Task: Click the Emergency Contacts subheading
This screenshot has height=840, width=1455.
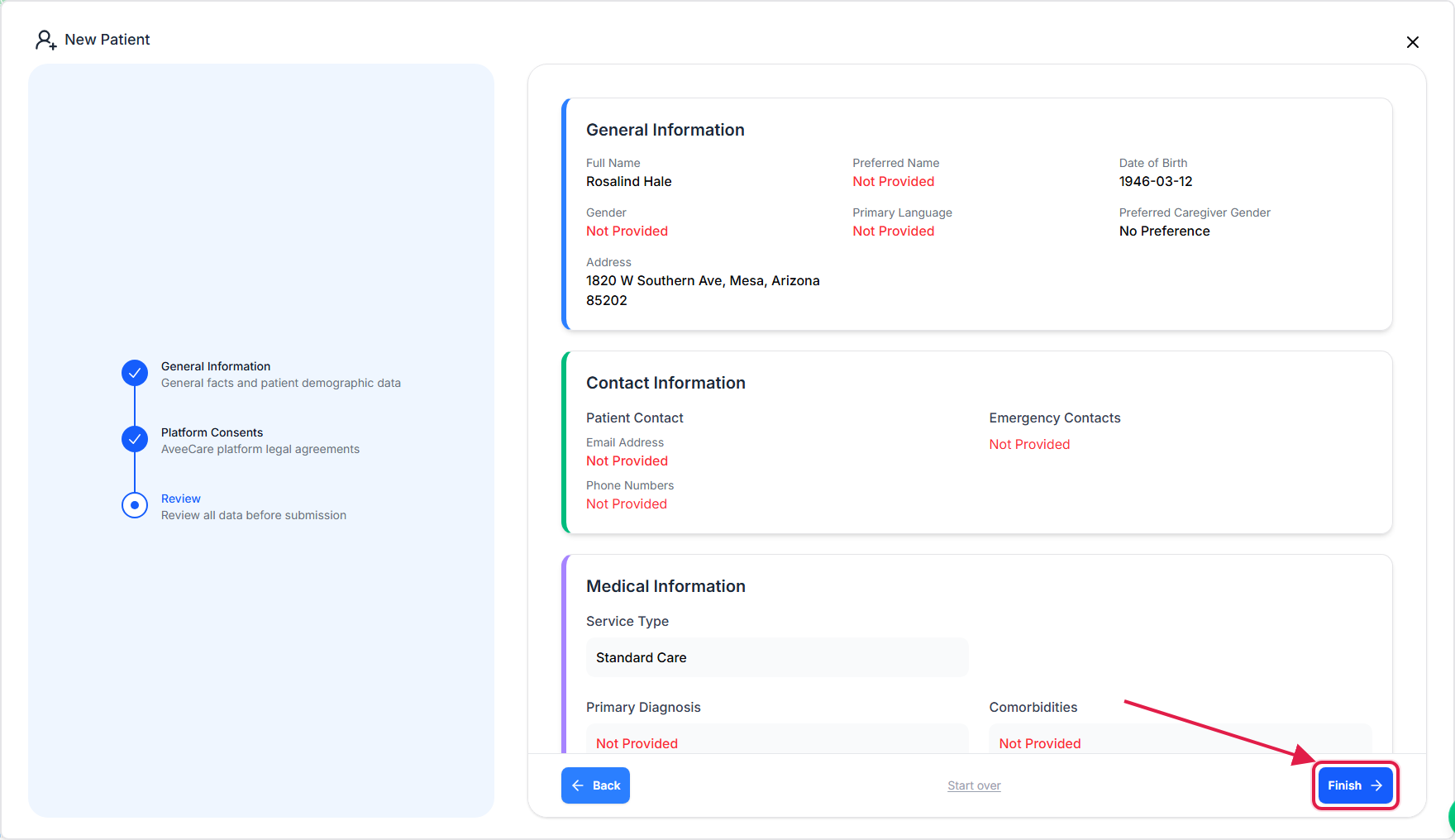Action: pos(1054,418)
